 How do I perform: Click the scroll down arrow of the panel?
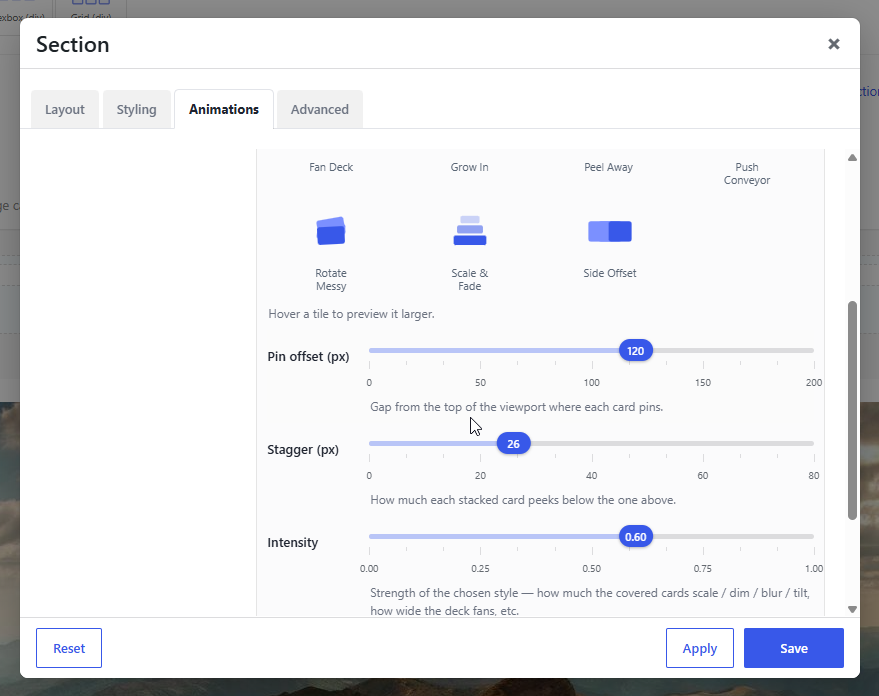(x=852, y=609)
